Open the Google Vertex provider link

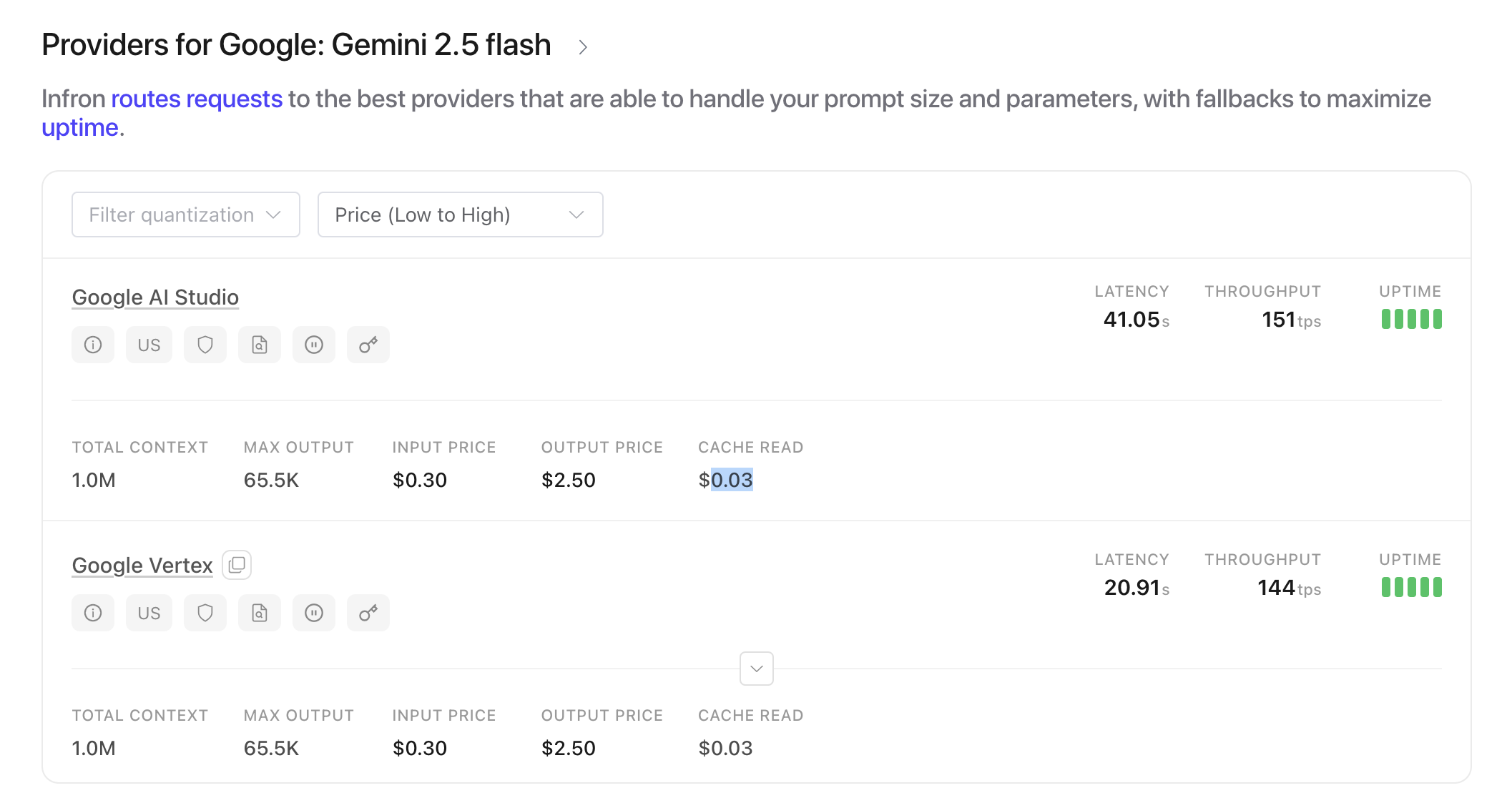(x=142, y=566)
